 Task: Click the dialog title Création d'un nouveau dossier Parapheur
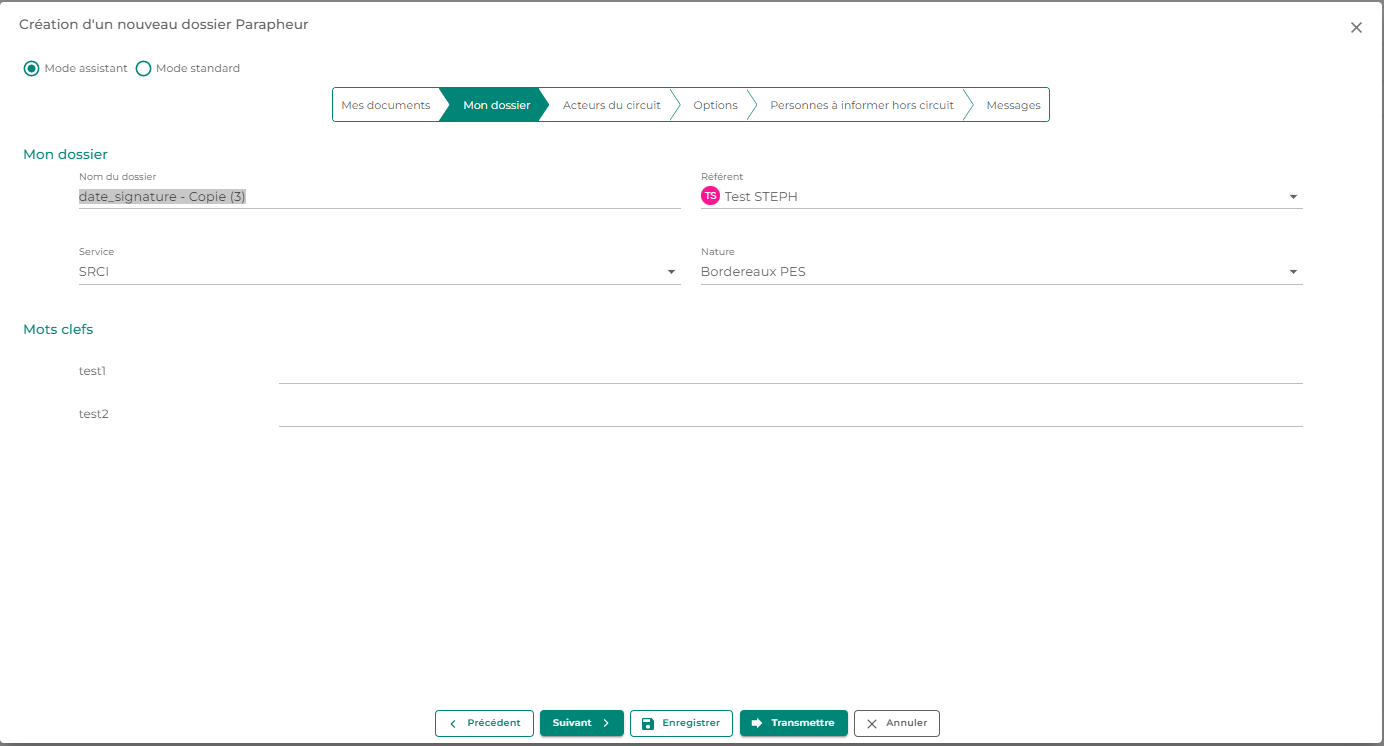pyautogui.click(x=164, y=24)
